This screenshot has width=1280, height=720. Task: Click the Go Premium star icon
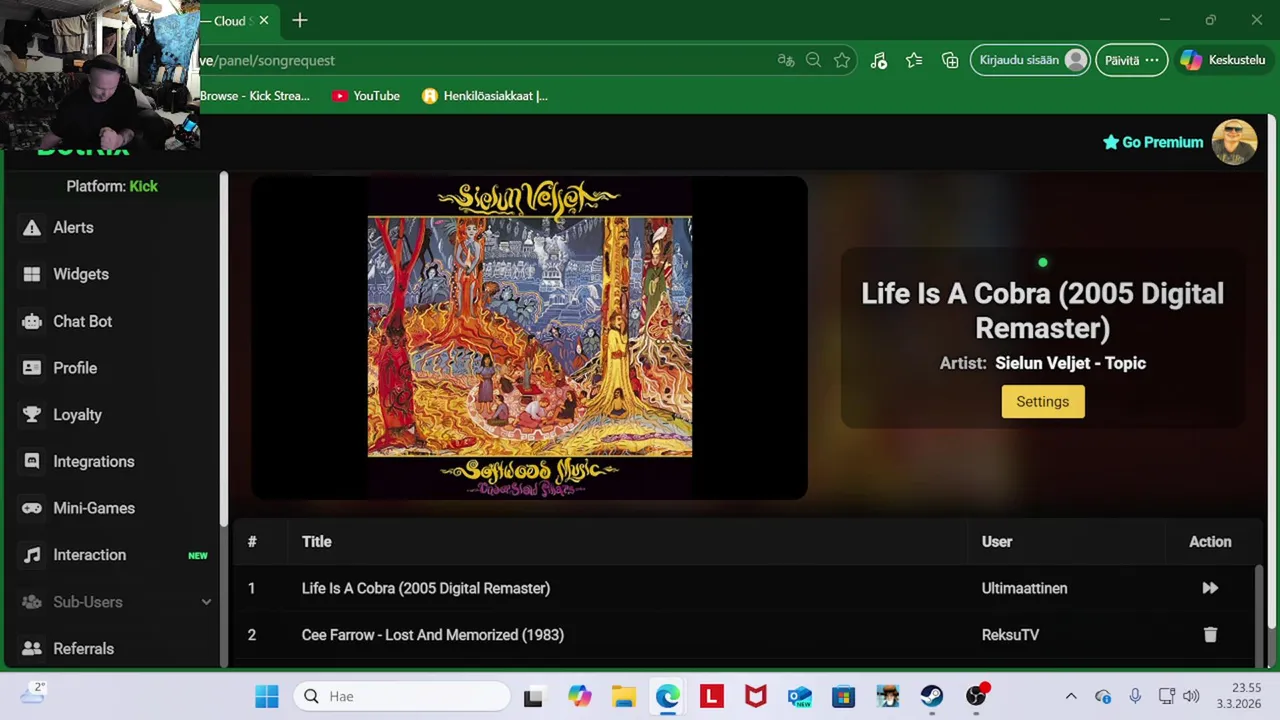point(1110,142)
